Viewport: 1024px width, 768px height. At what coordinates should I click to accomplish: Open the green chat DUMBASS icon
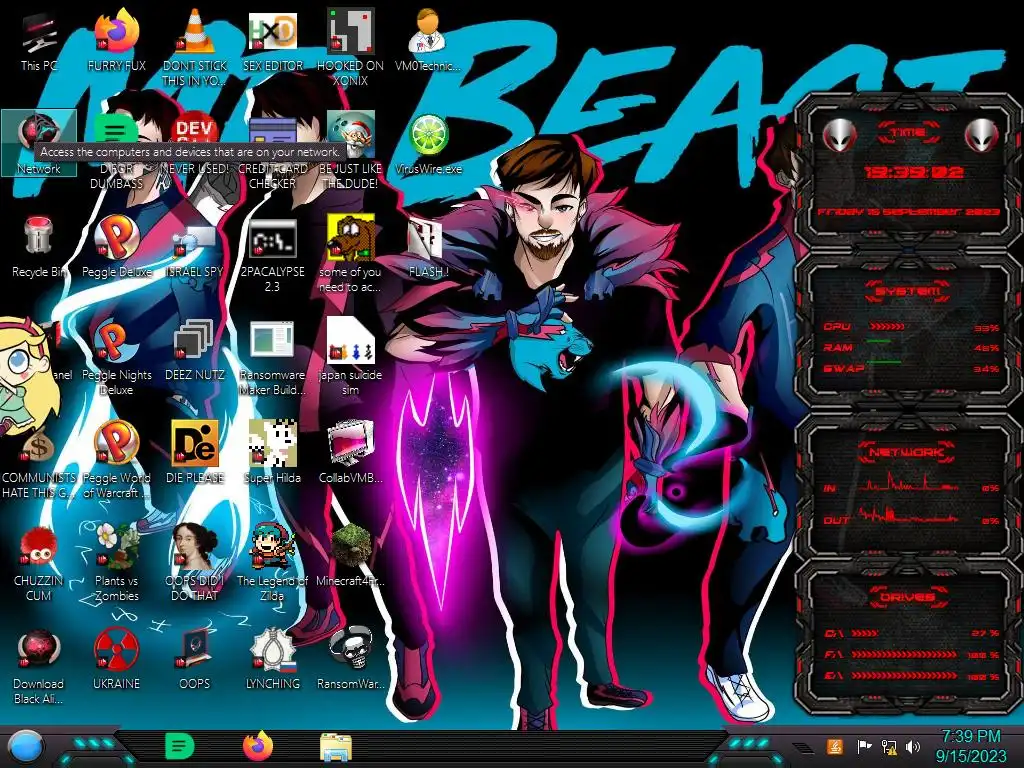116,150
